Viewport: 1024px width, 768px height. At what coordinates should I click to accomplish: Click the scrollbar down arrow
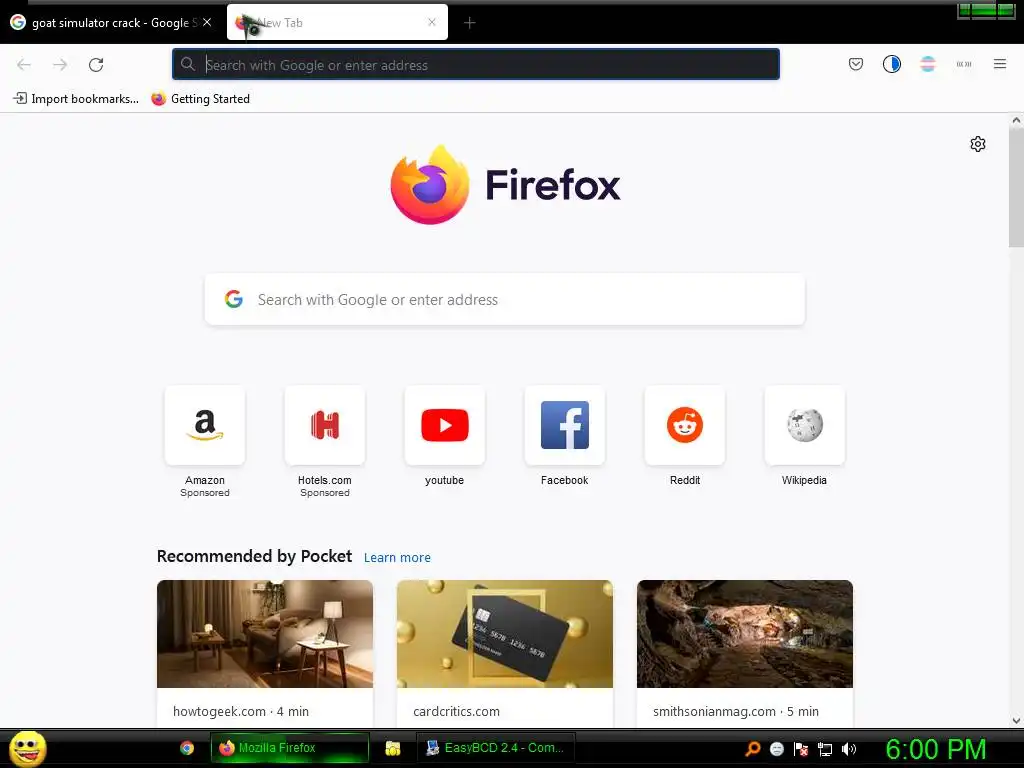tap(1016, 721)
